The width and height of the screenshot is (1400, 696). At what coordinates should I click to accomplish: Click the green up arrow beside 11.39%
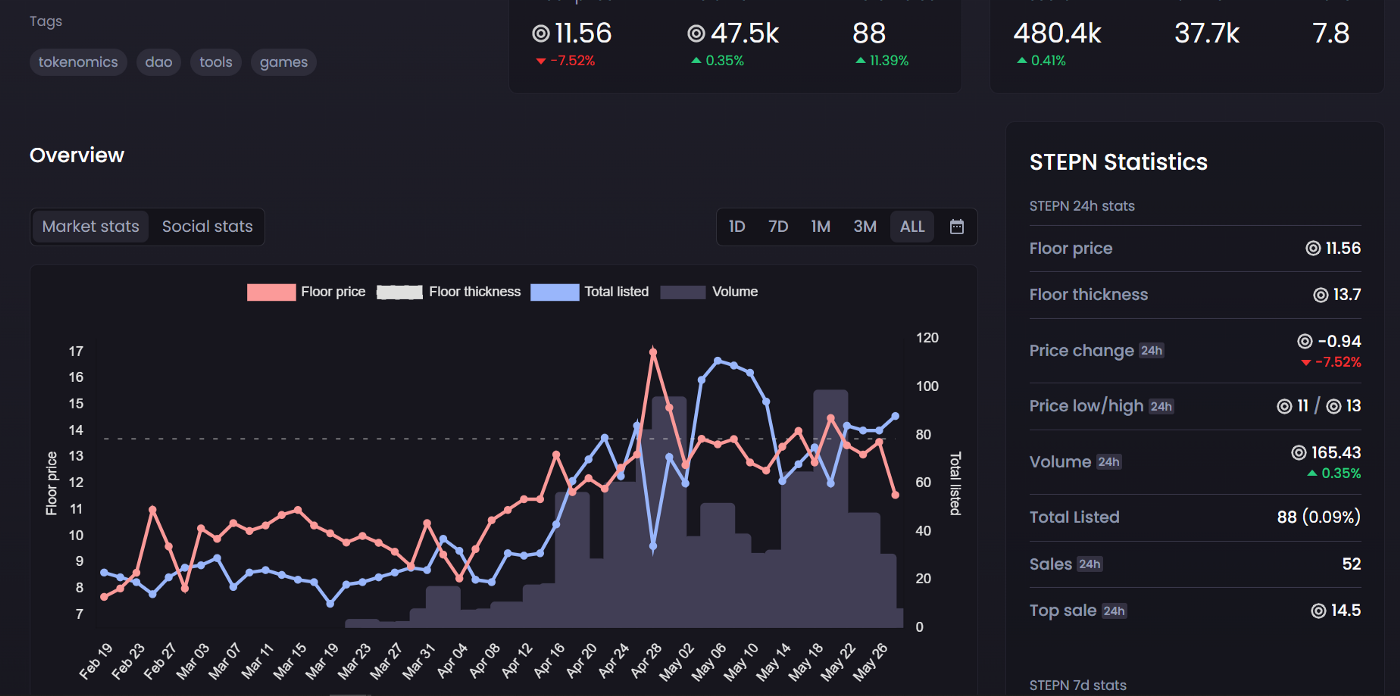click(861, 61)
